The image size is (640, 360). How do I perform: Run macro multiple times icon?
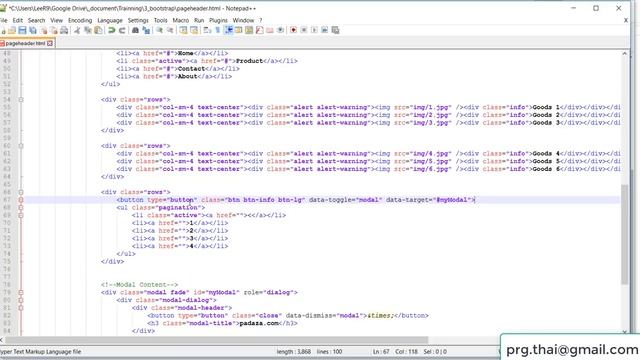[x=324, y=30]
